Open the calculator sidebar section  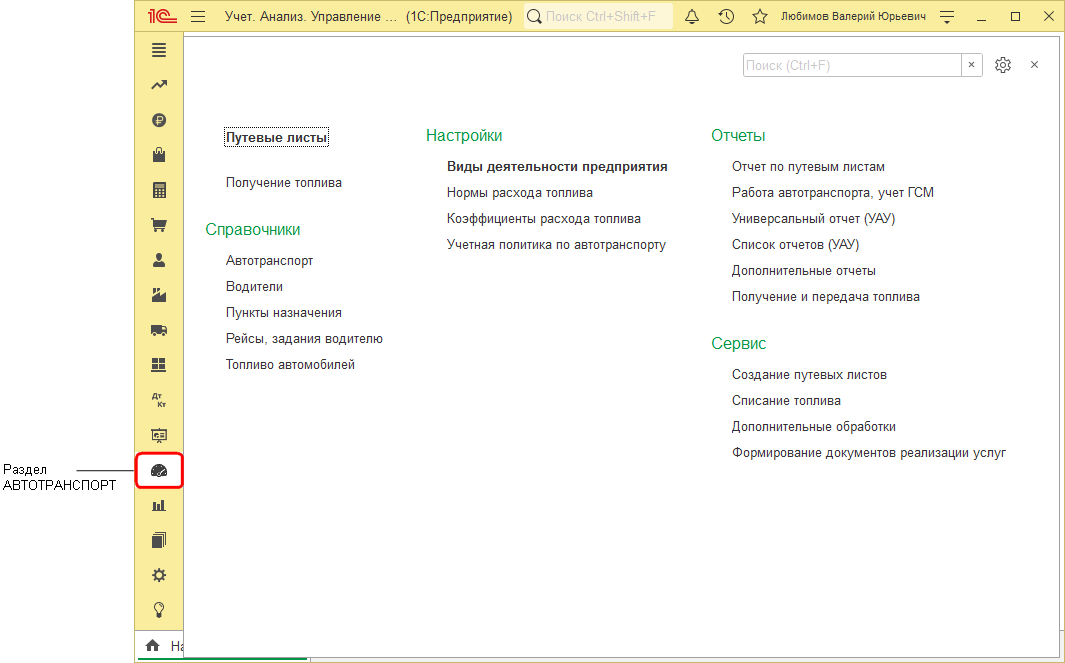tap(159, 190)
